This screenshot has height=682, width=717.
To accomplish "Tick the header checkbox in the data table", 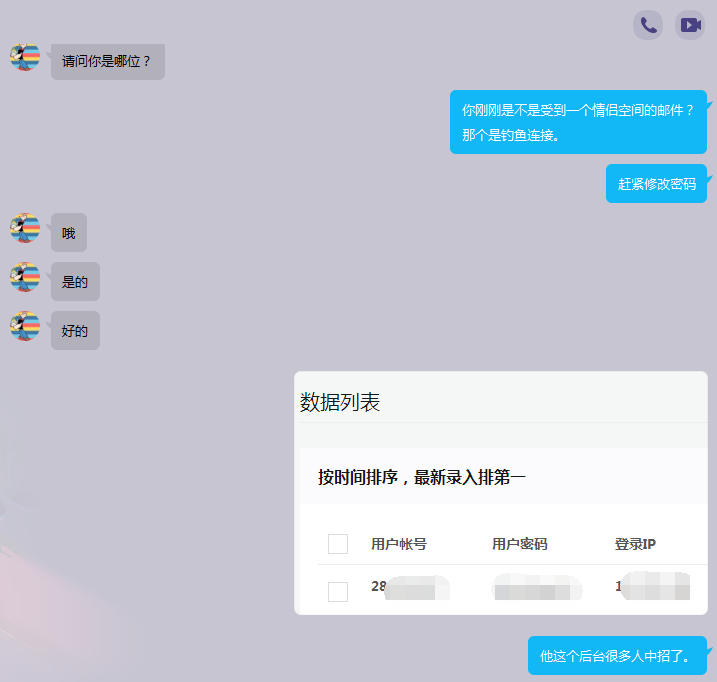I will [x=338, y=544].
